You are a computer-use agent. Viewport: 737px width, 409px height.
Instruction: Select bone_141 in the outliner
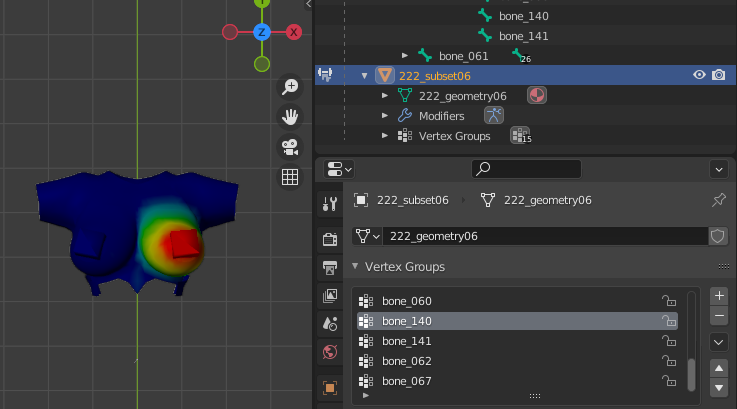[x=524, y=36]
